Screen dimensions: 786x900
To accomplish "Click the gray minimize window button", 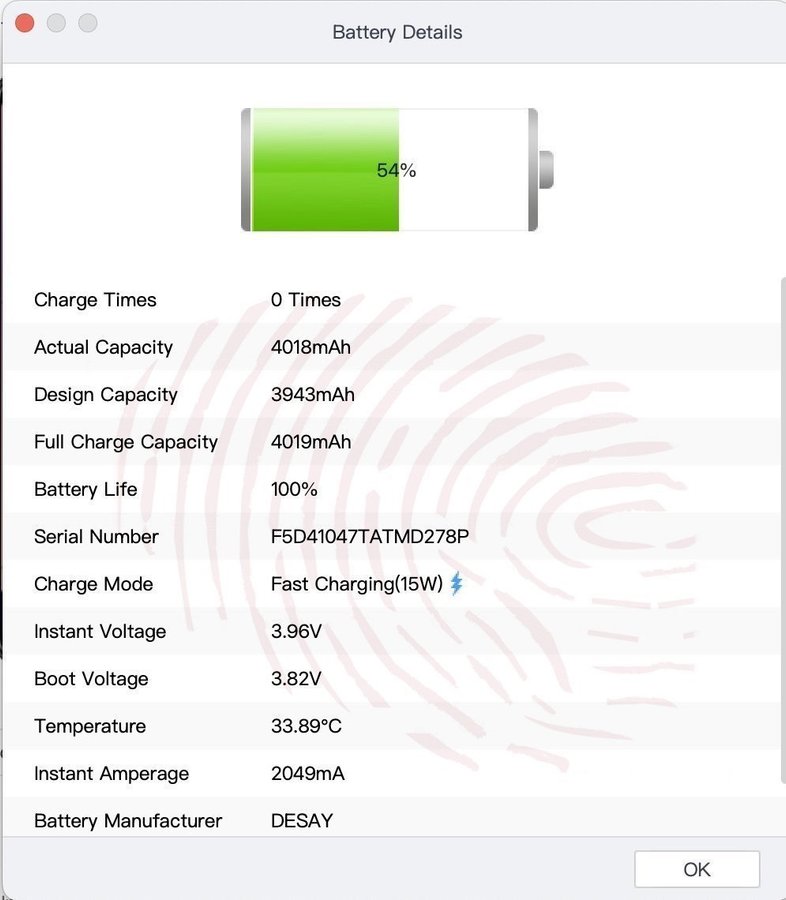I will pyautogui.click(x=56, y=23).
